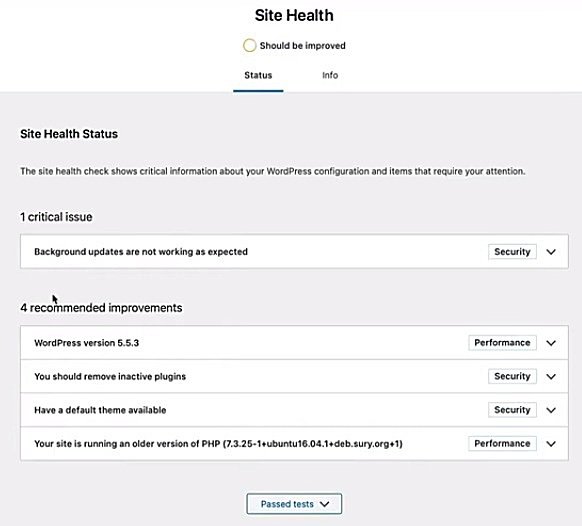Open the Passed tests button
The width and height of the screenshot is (582, 526).
tap(294, 504)
